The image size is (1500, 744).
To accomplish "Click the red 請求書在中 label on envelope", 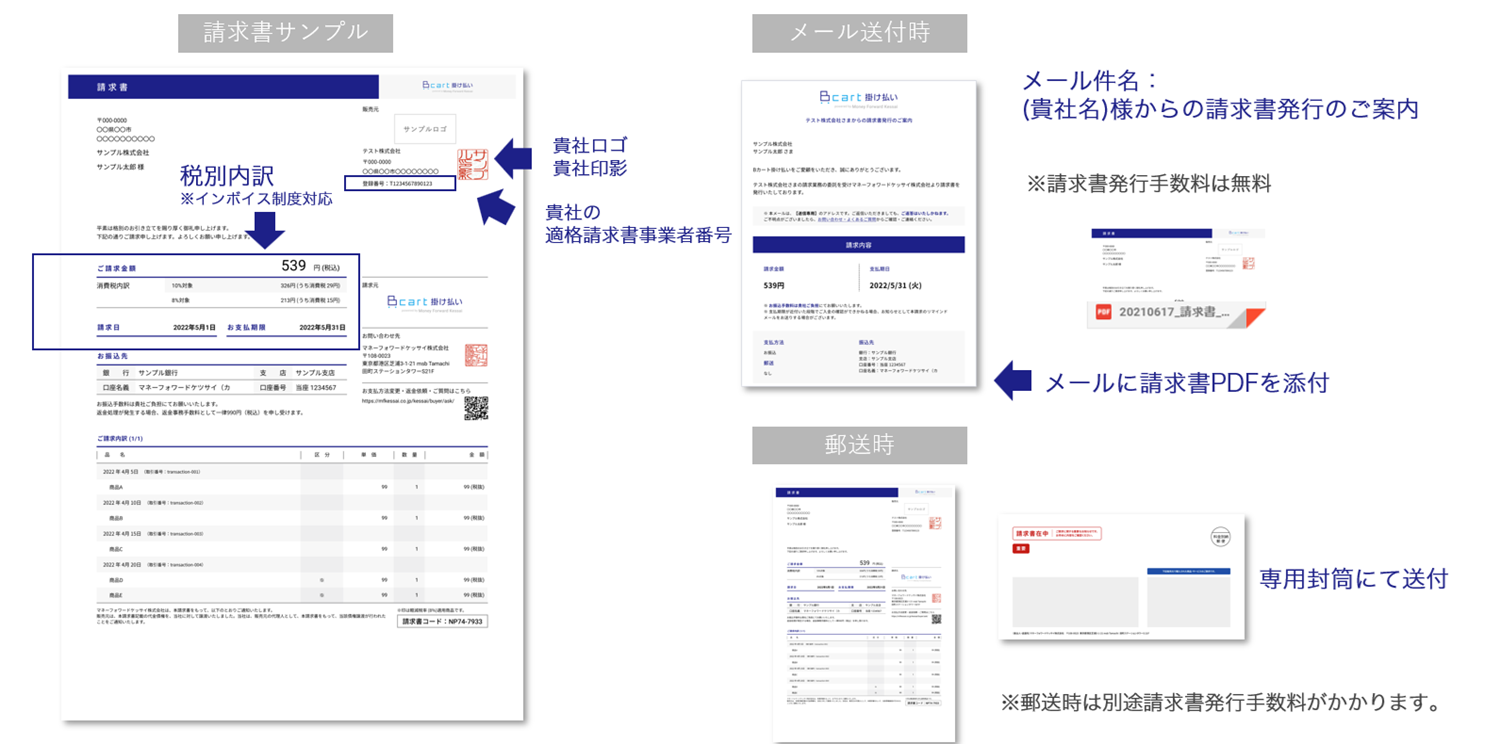I will [1057, 534].
